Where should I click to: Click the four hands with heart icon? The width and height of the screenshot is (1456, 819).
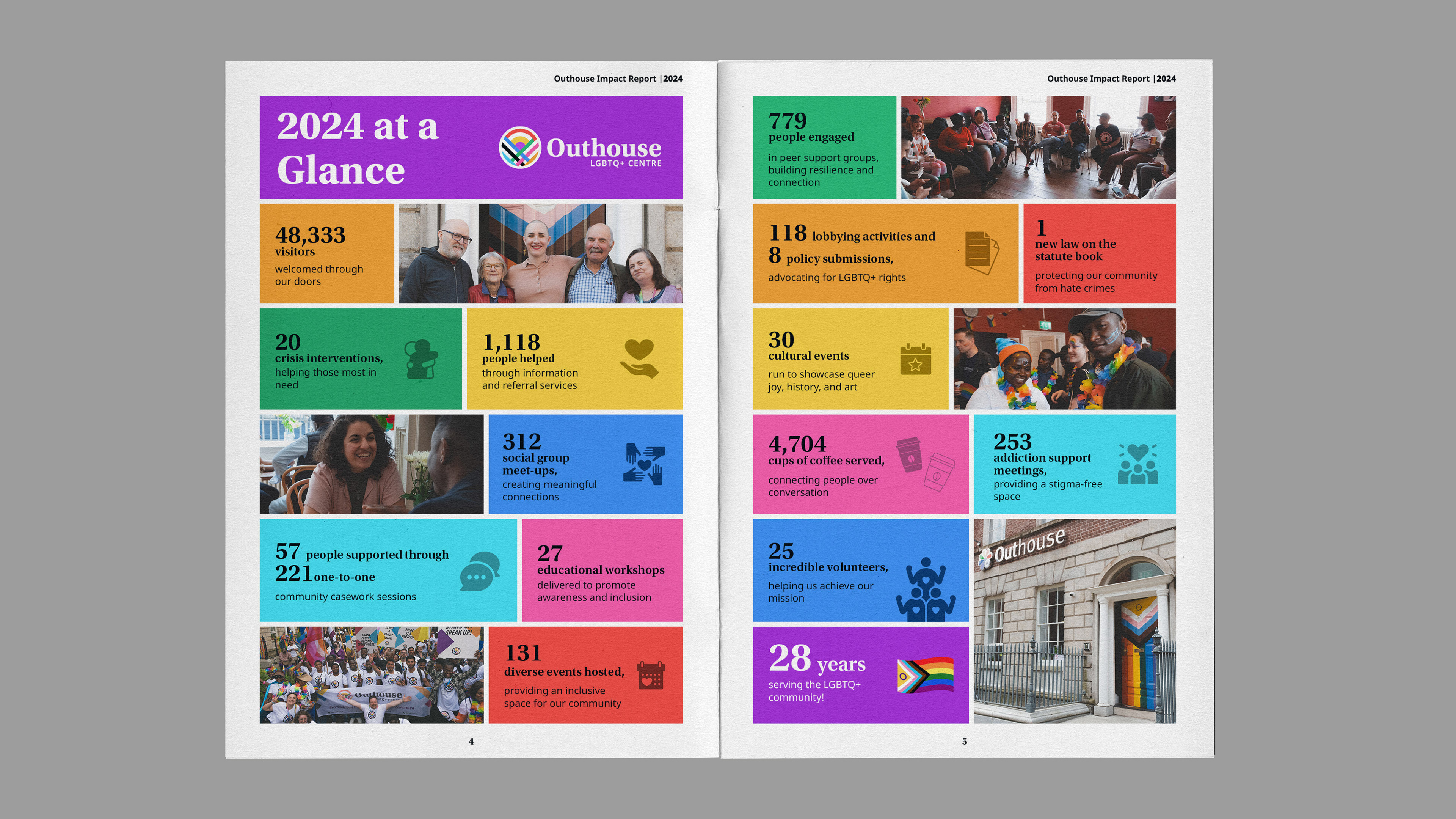(644, 464)
